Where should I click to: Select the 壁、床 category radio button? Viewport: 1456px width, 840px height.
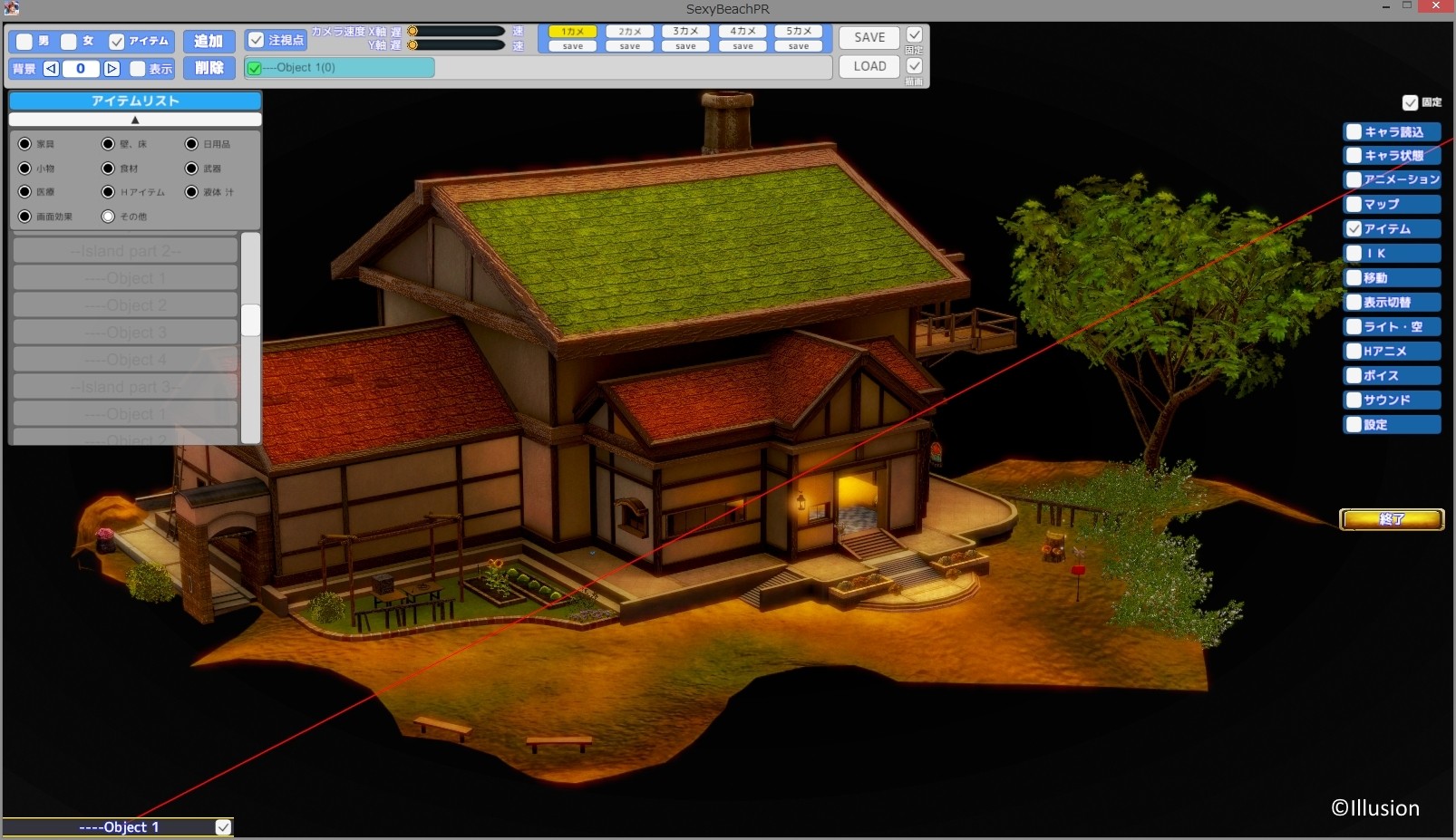pos(108,144)
